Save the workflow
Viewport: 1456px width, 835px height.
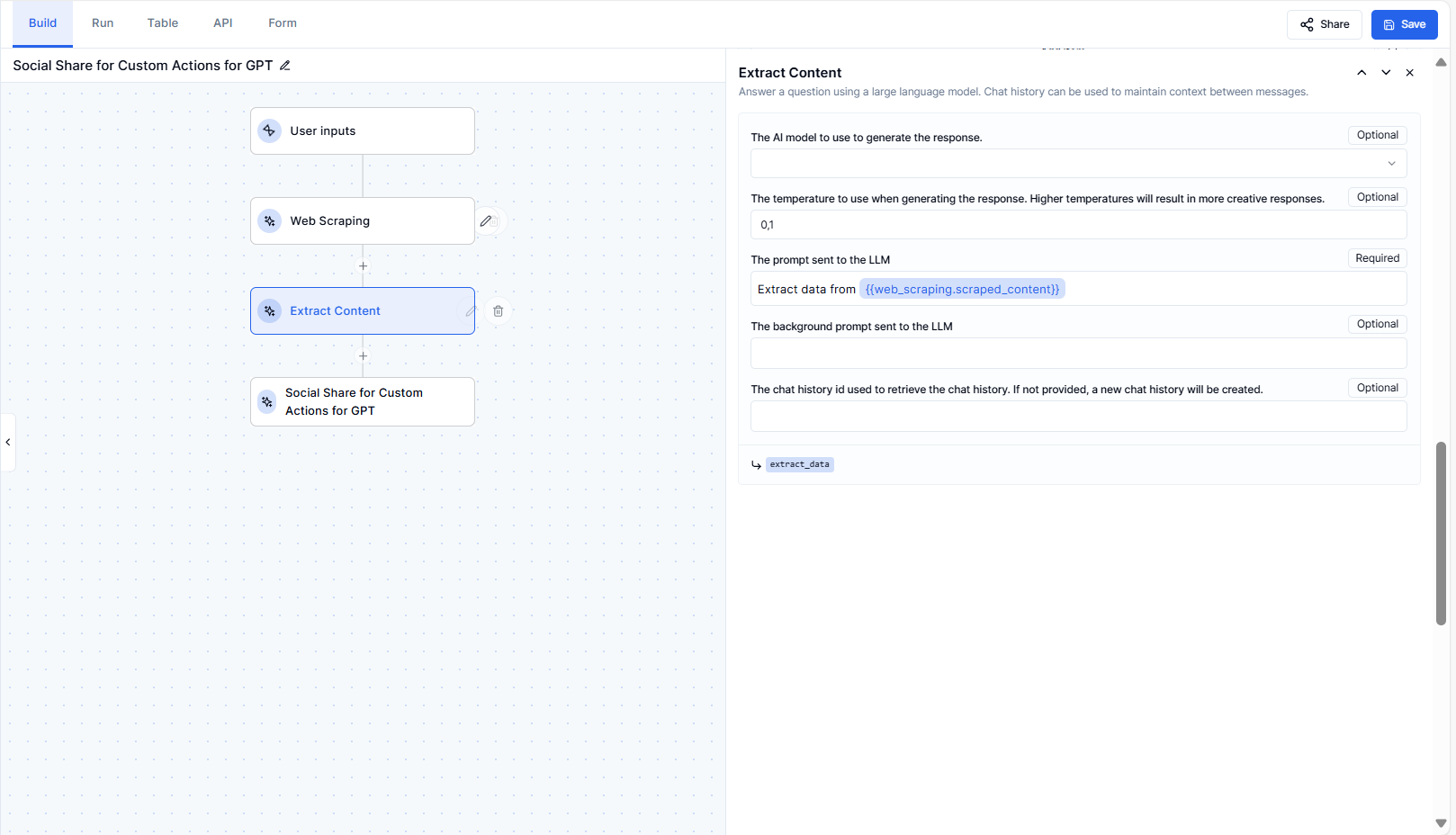[x=1404, y=24]
